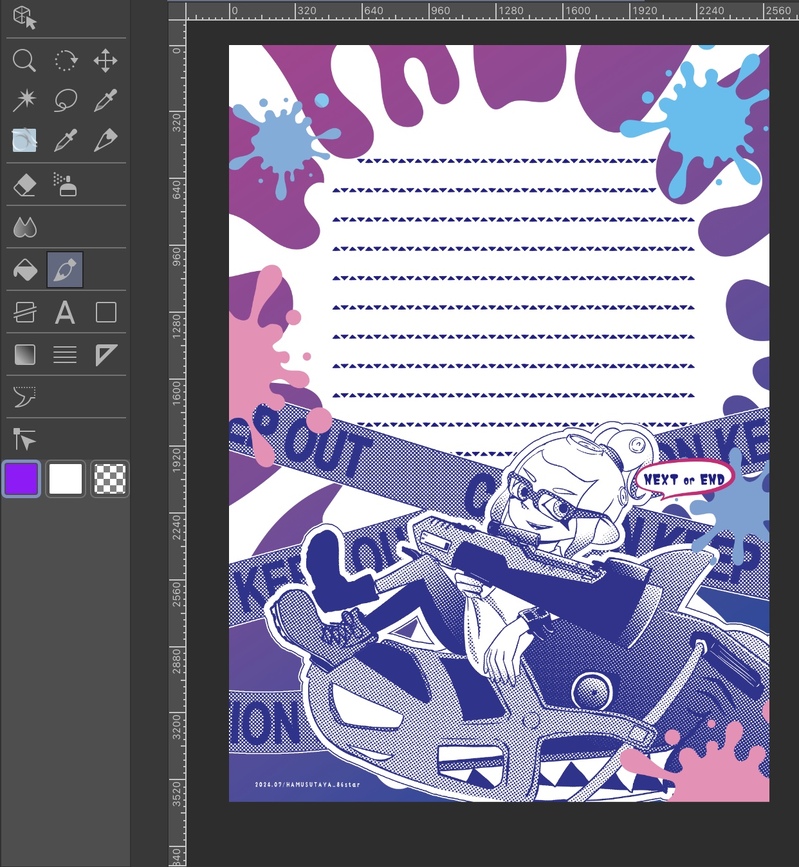
Task: Select the Rotate view tool
Action: click(65, 60)
